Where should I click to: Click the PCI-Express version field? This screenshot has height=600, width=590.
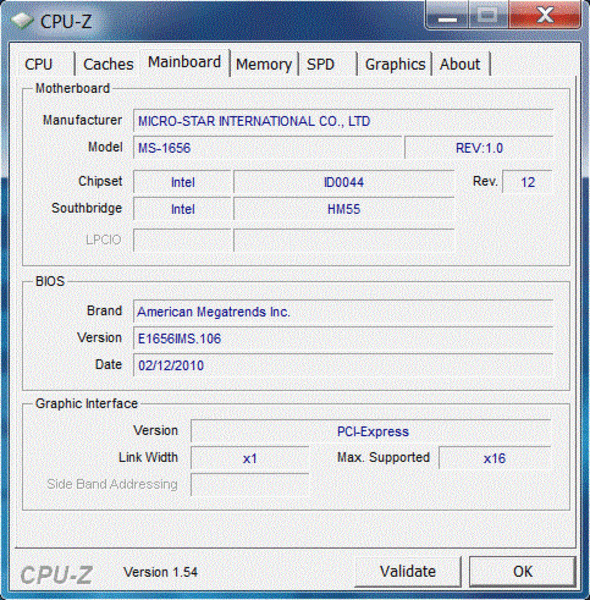tap(371, 432)
